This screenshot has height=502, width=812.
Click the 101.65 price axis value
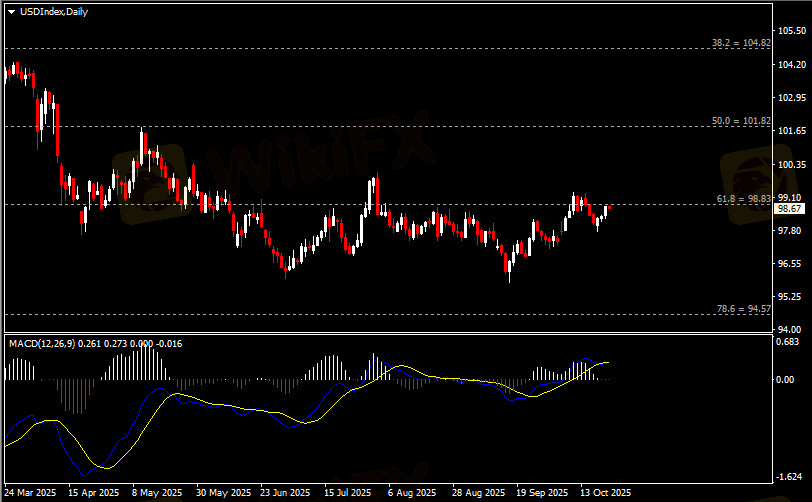coord(792,131)
